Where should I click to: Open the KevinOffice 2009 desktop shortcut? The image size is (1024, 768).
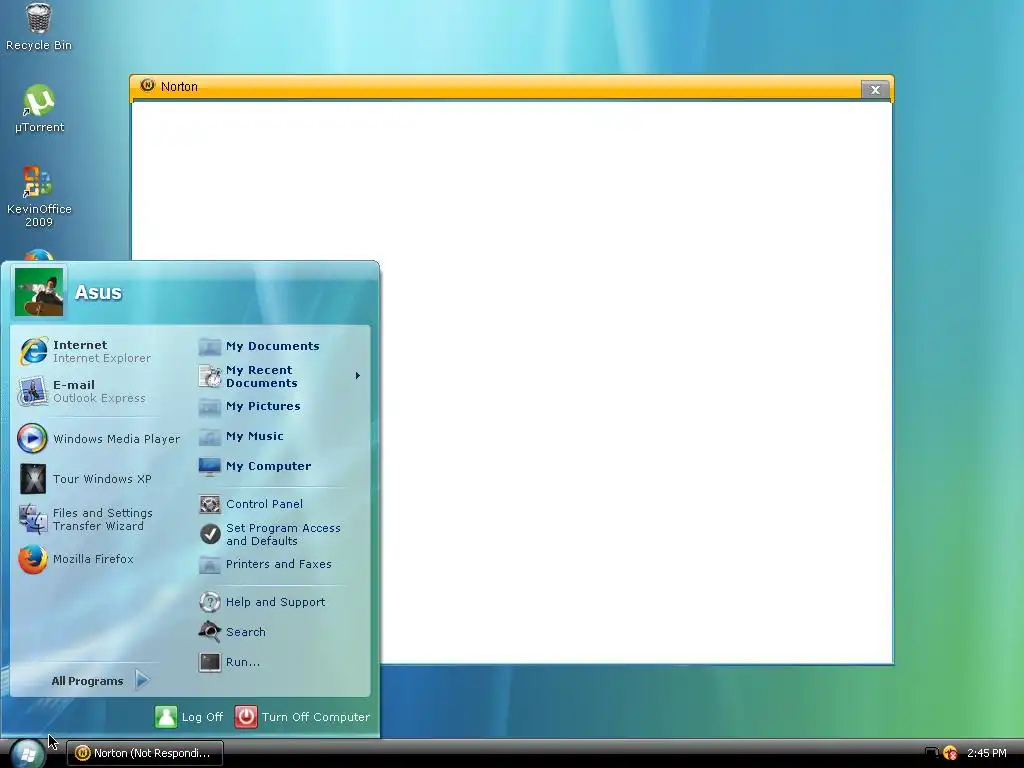(39, 196)
